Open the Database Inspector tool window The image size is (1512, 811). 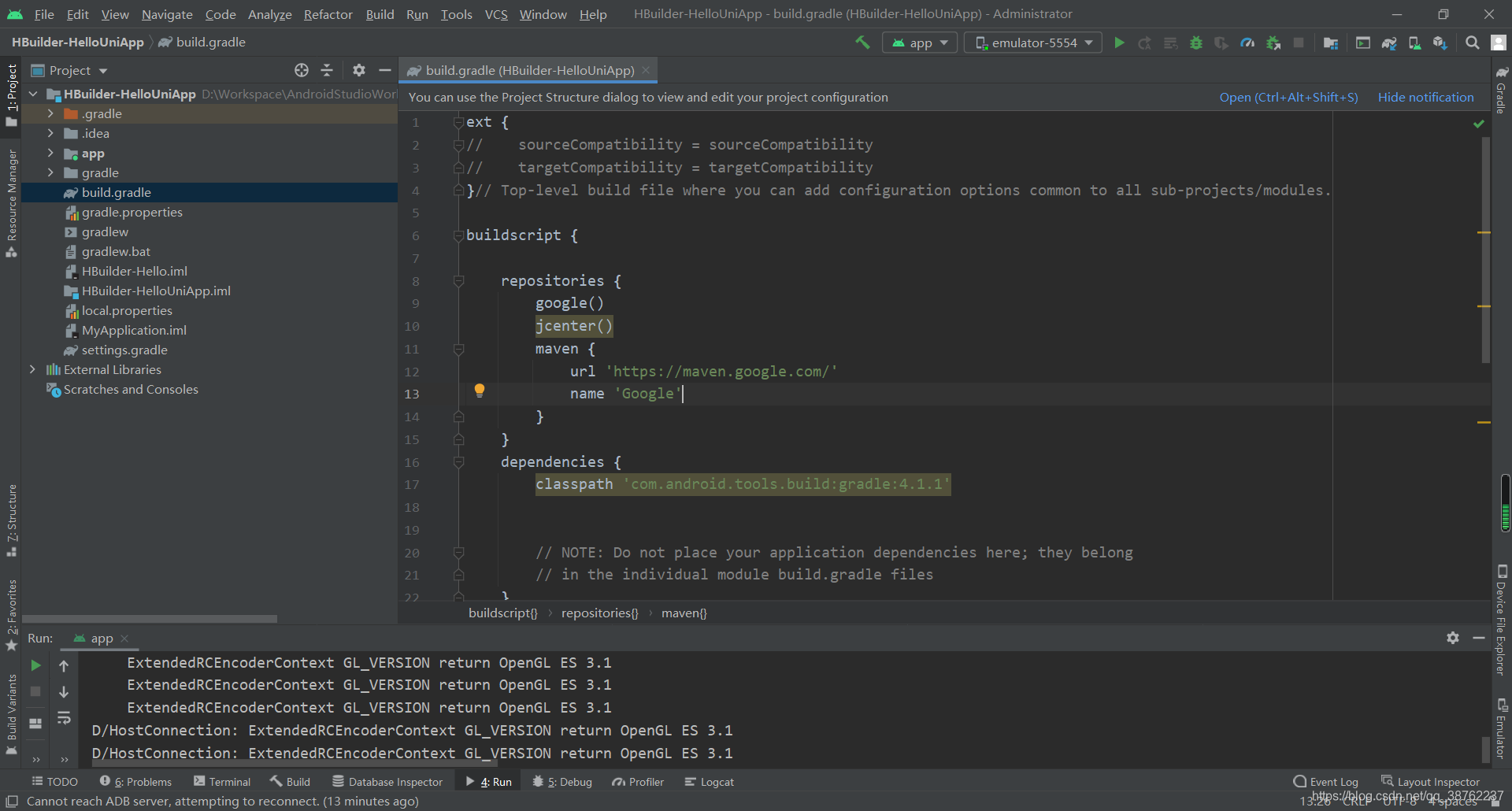pyautogui.click(x=387, y=782)
